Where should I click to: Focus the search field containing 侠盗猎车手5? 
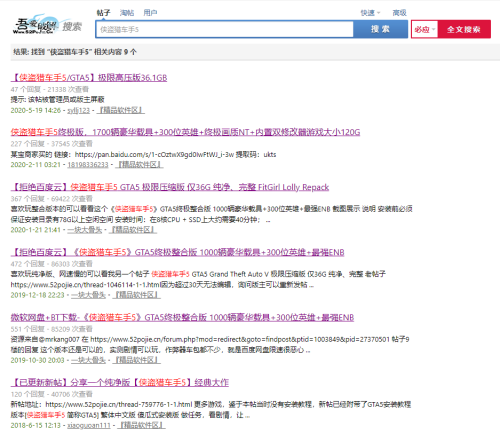pos(224,29)
